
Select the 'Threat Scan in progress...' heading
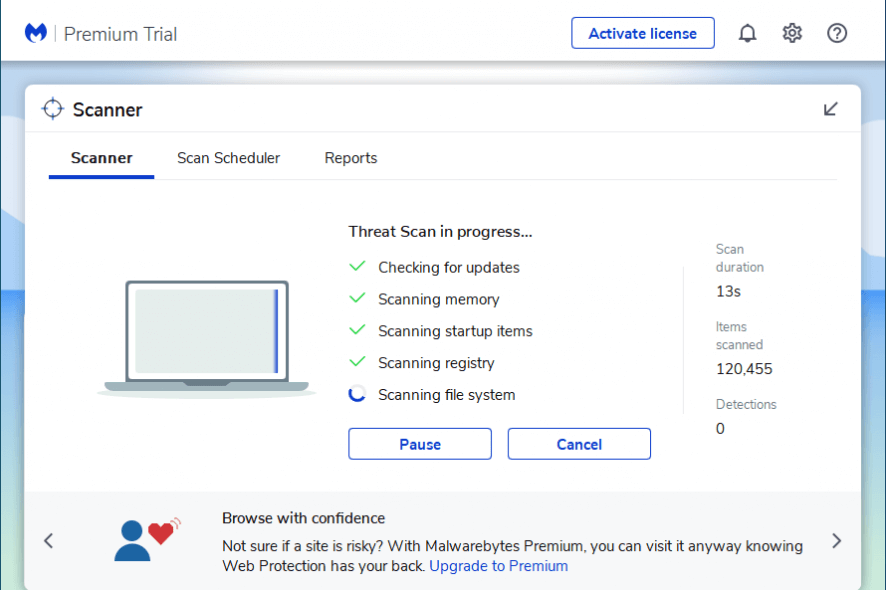tap(440, 232)
